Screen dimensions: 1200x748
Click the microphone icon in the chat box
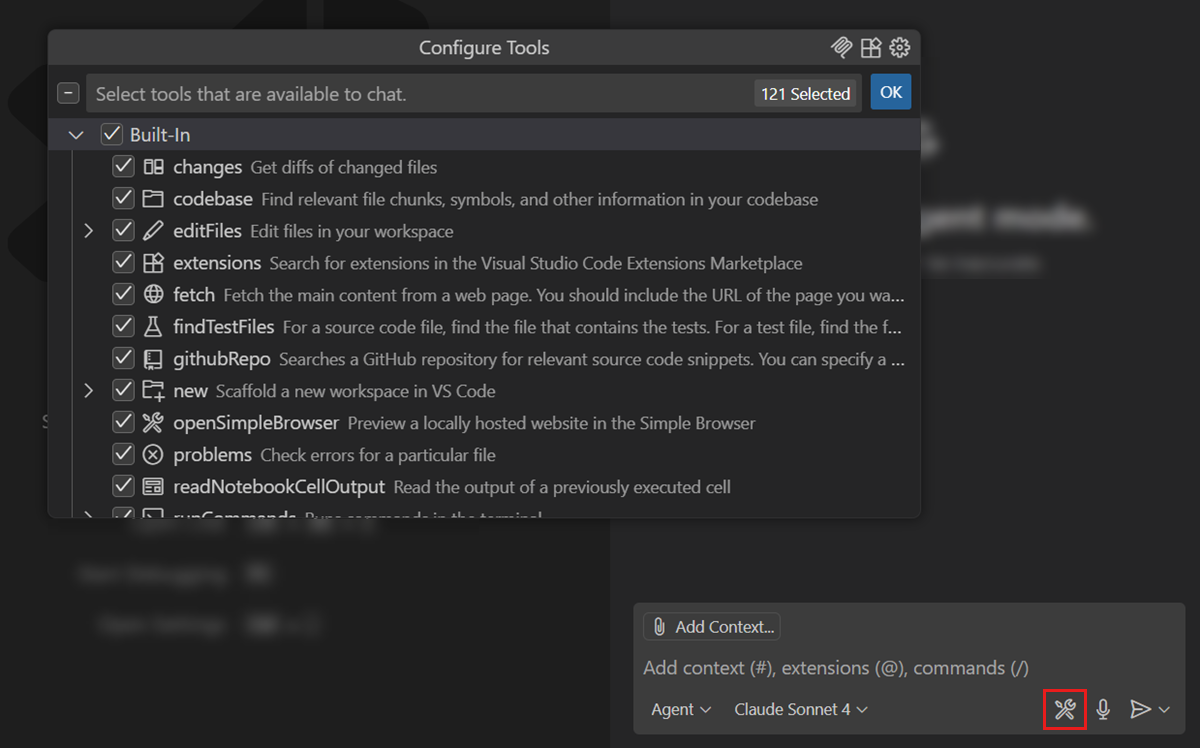point(1102,709)
